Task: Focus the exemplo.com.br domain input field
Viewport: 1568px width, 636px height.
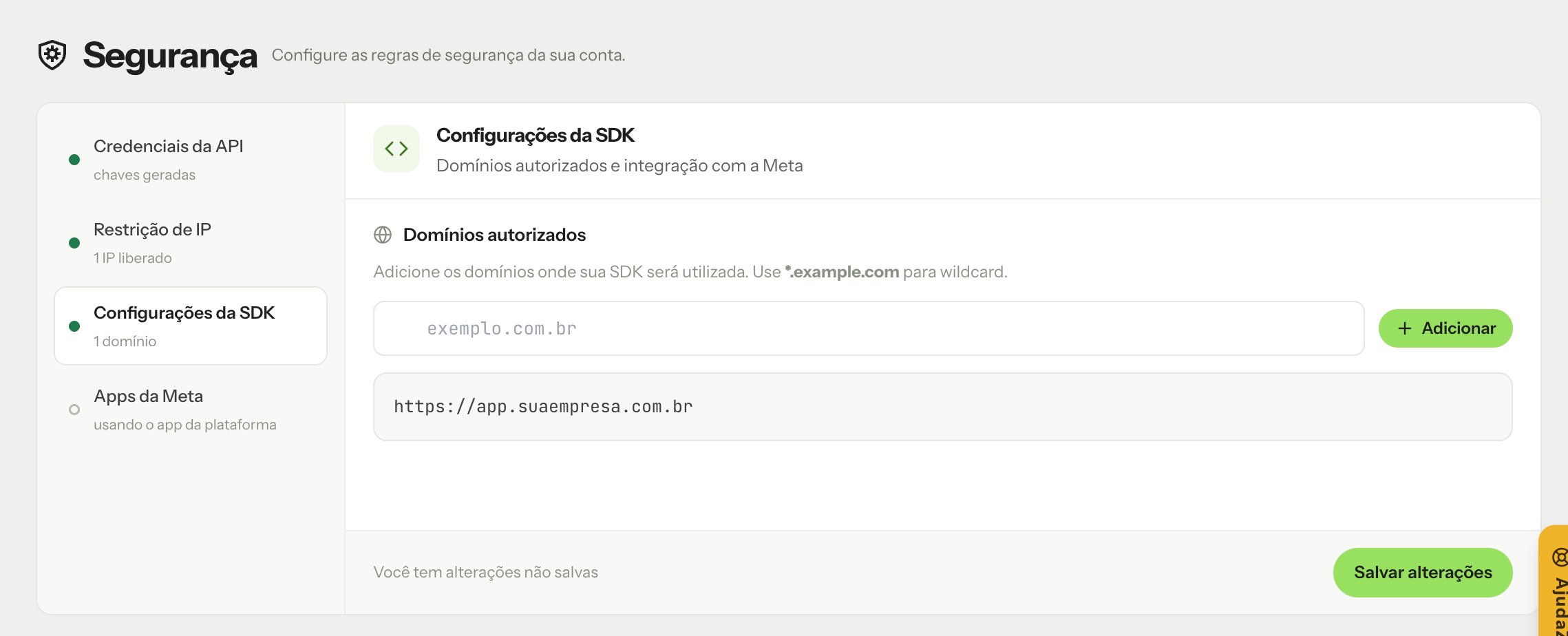Action: tap(869, 328)
